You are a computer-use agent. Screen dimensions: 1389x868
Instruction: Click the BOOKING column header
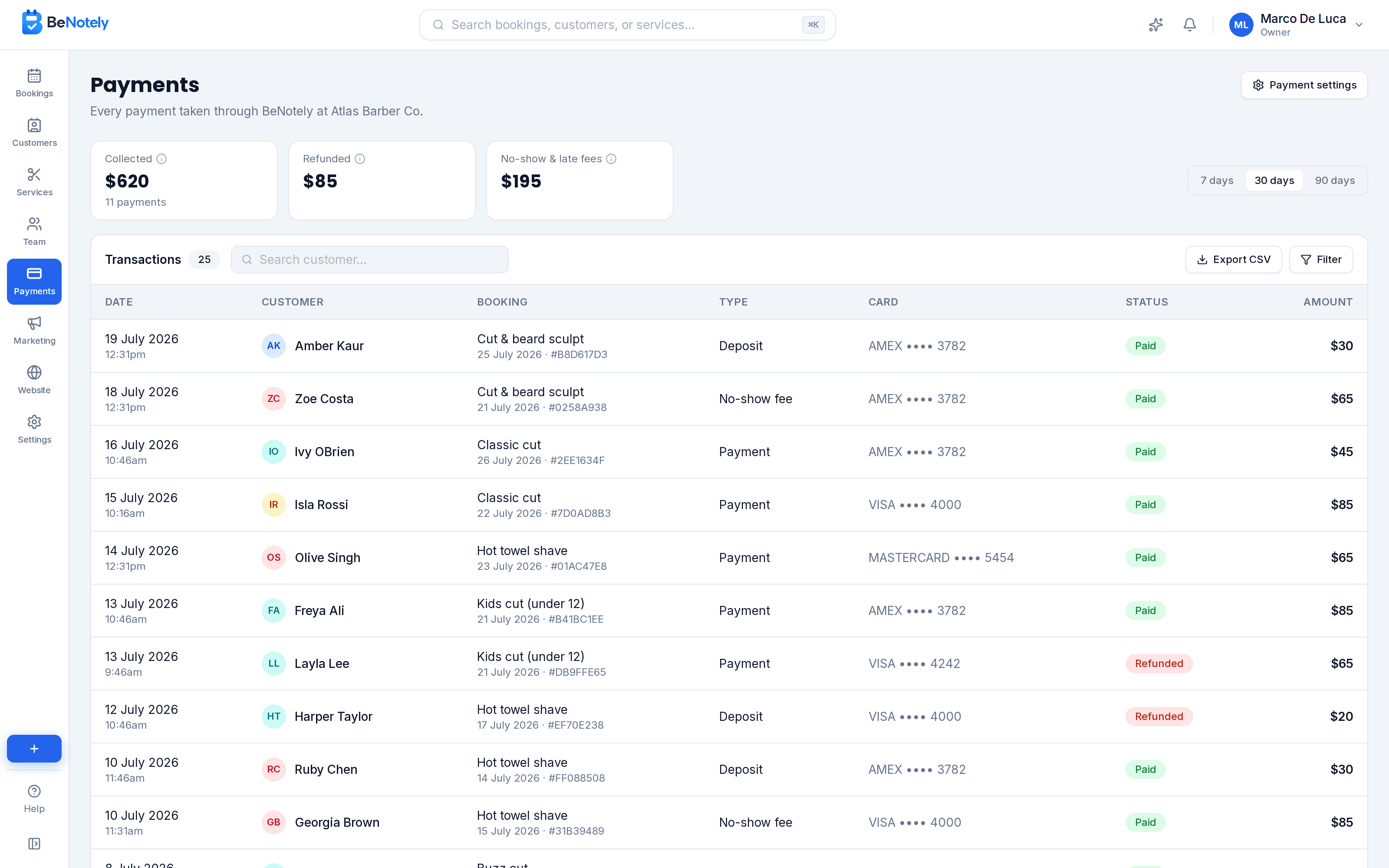tap(502, 302)
